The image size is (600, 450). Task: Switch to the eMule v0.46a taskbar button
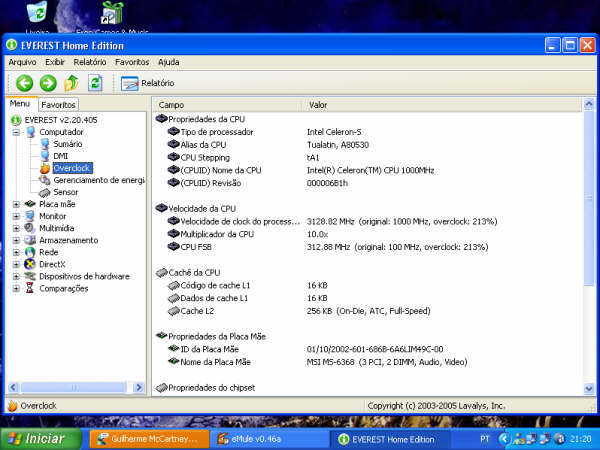pyautogui.click(x=270, y=439)
